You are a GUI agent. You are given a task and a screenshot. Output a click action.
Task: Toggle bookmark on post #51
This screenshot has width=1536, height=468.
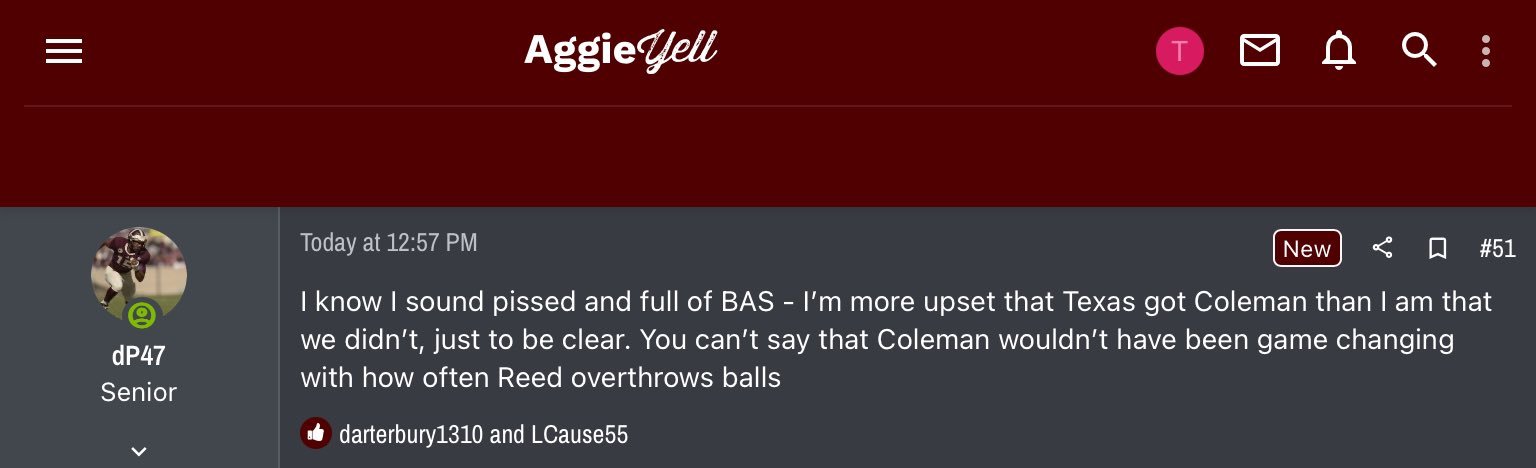(1437, 248)
